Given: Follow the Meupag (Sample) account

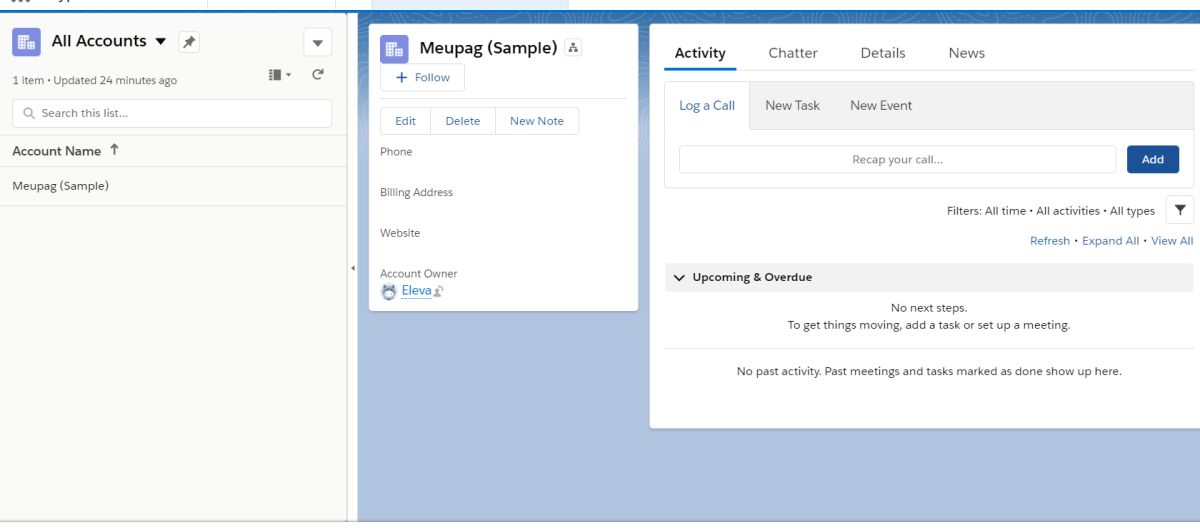Looking at the screenshot, I should point(422,78).
